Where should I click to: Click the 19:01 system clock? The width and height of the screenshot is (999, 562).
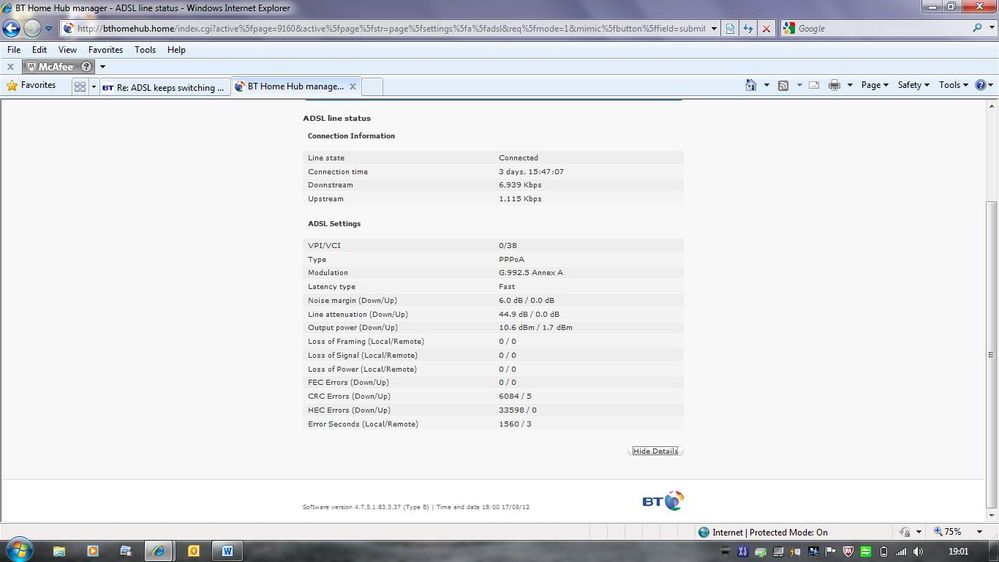(x=958, y=552)
